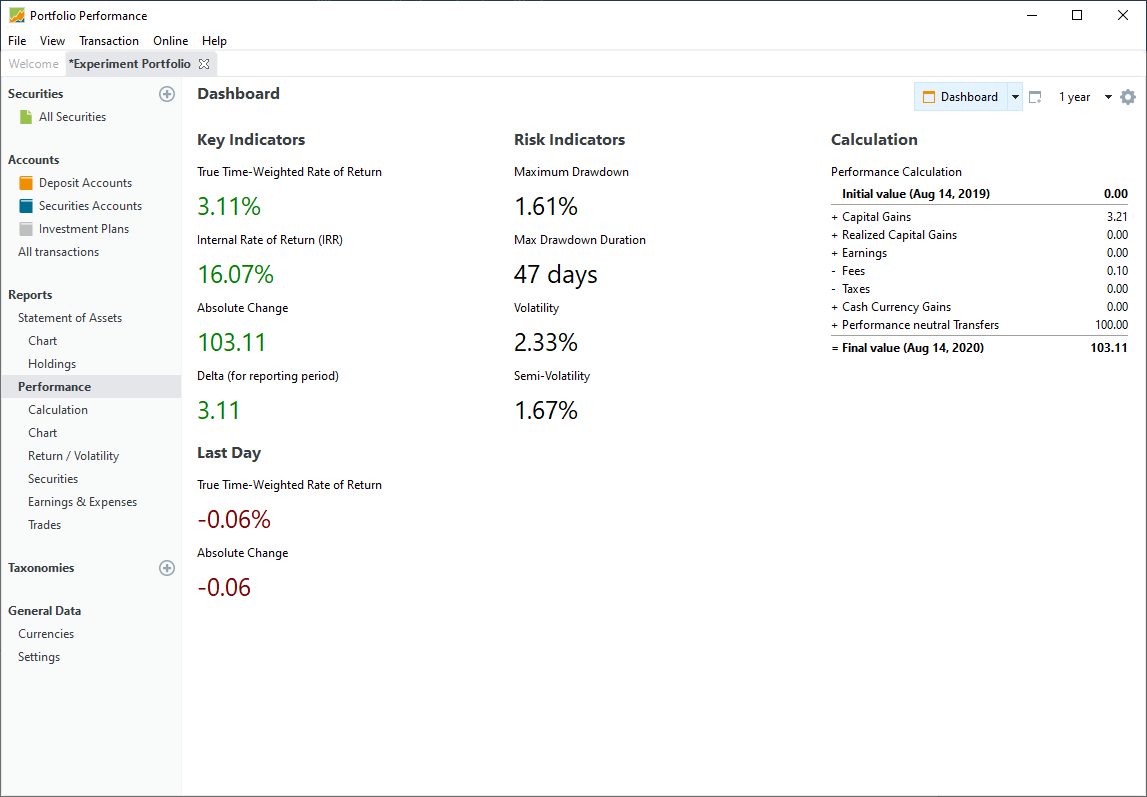Click the add security plus icon

(167, 94)
